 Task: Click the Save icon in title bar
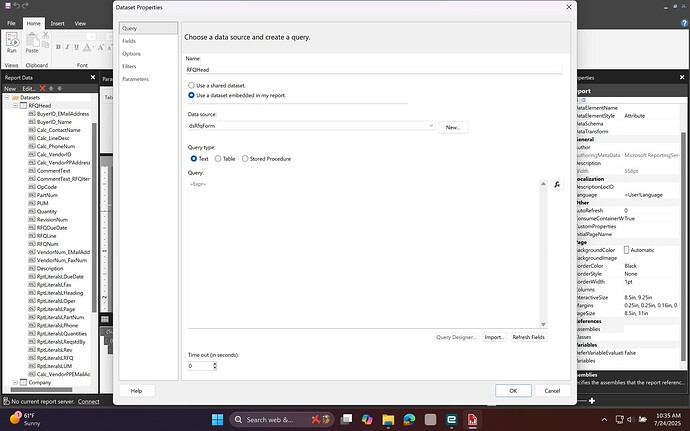(x=7, y=5)
